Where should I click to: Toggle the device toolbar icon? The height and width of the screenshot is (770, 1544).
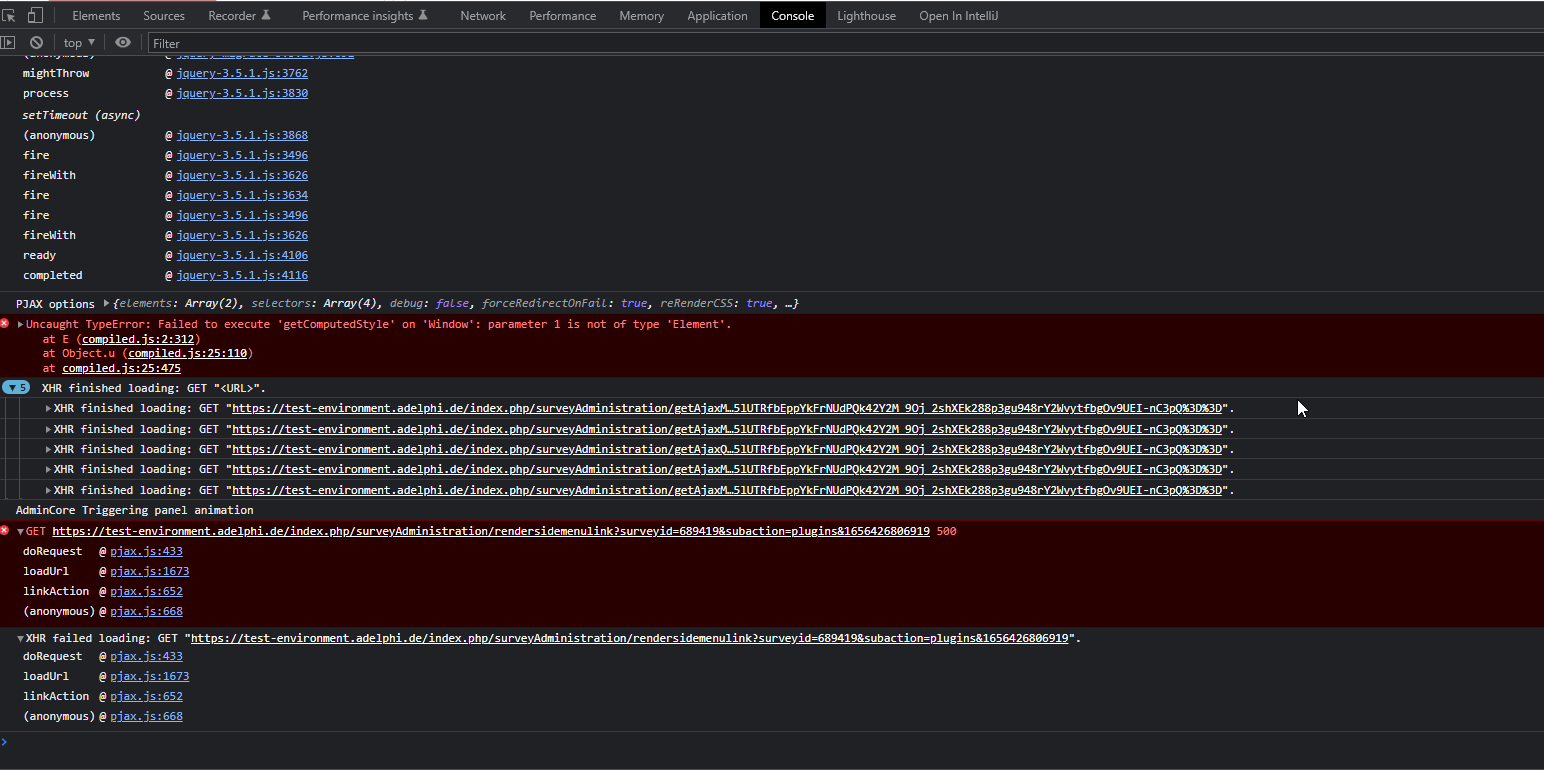tap(35, 15)
